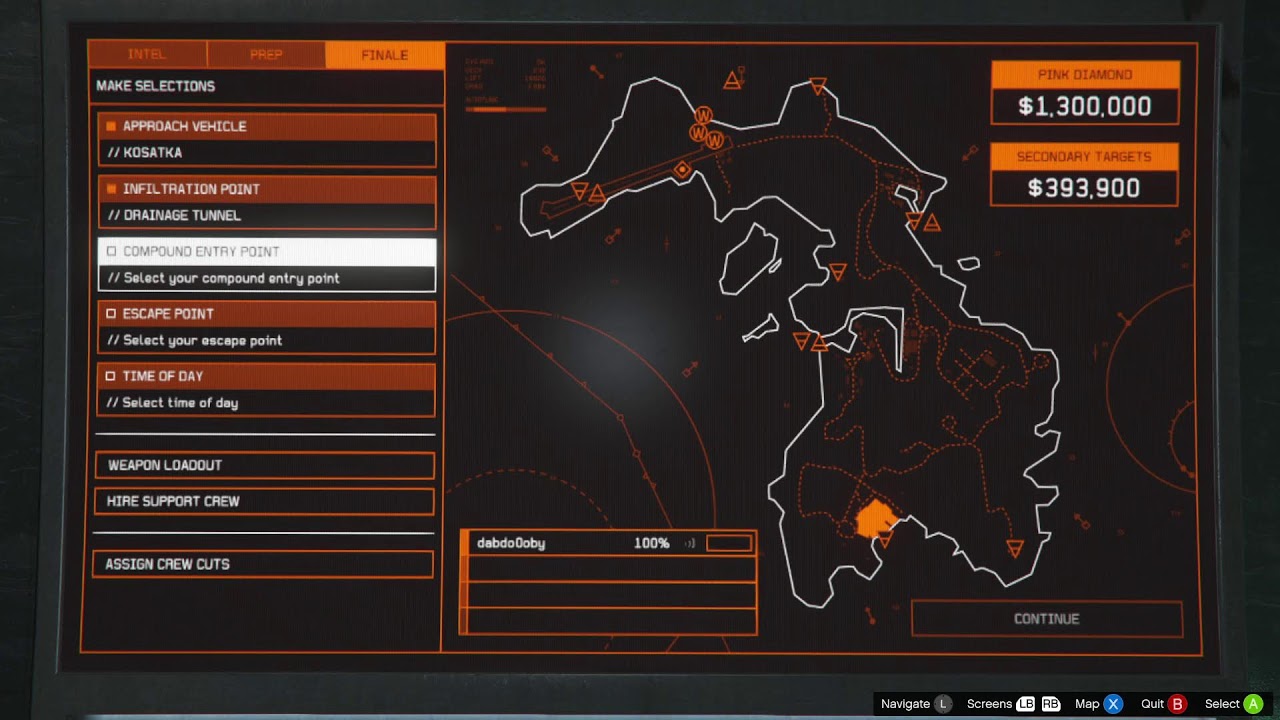The height and width of the screenshot is (720, 1280).
Task: Click the Secondary Targets $393,900 value
Action: click(1084, 188)
